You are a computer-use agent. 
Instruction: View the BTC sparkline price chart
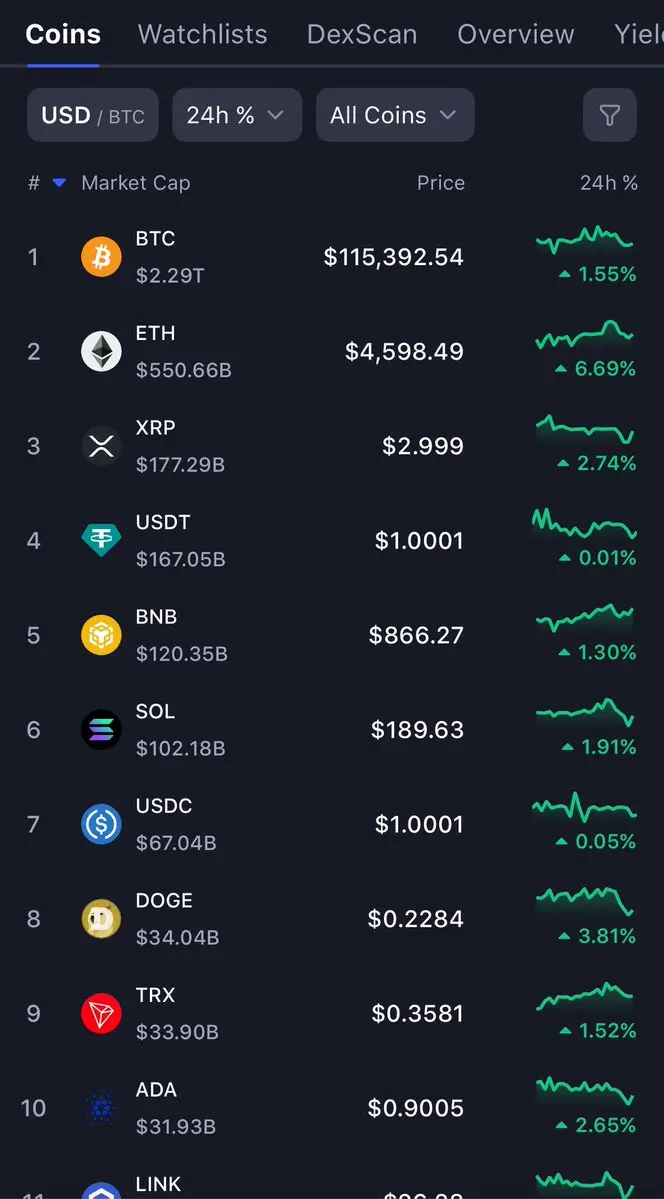pyautogui.click(x=584, y=240)
